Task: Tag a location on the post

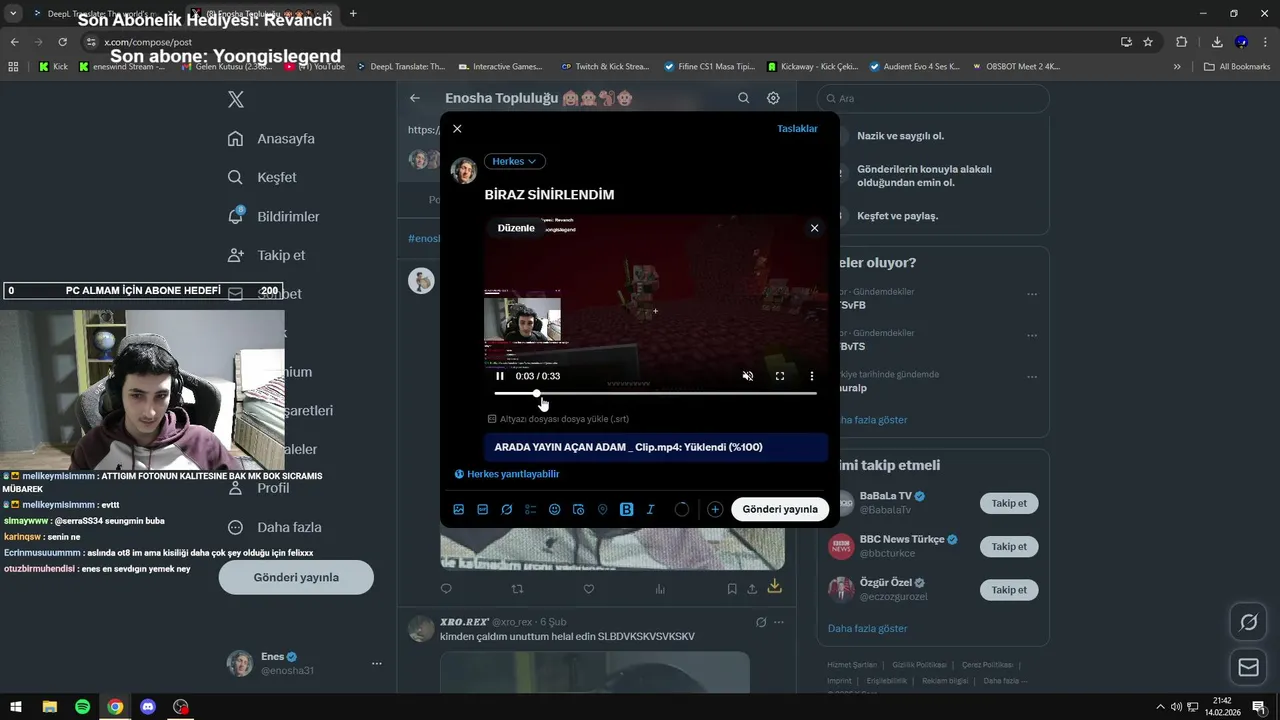Action: (x=603, y=509)
